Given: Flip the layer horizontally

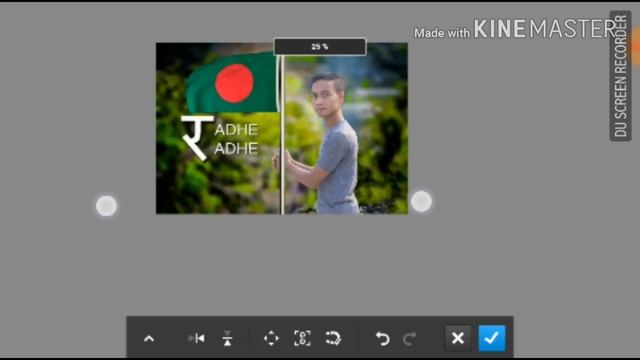Looking at the screenshot, I should click(x=197, y=338).
